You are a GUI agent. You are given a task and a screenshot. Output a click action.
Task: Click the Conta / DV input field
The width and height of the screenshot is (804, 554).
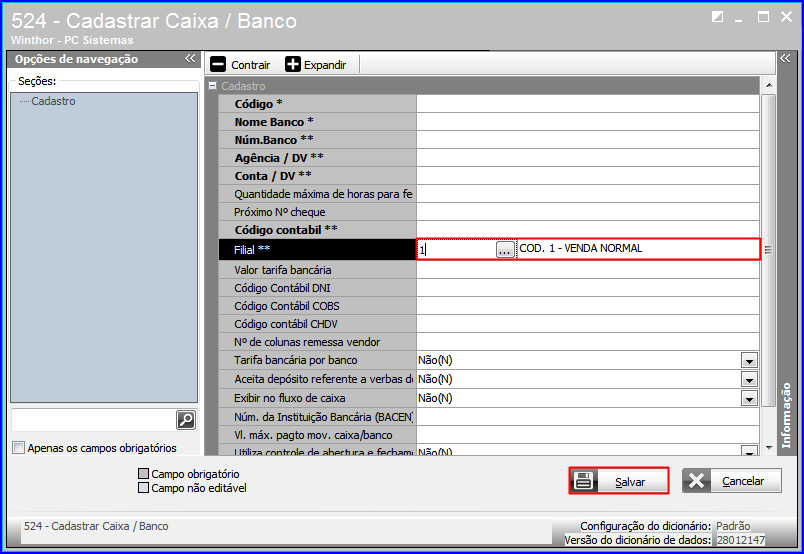tap(588, 175)
